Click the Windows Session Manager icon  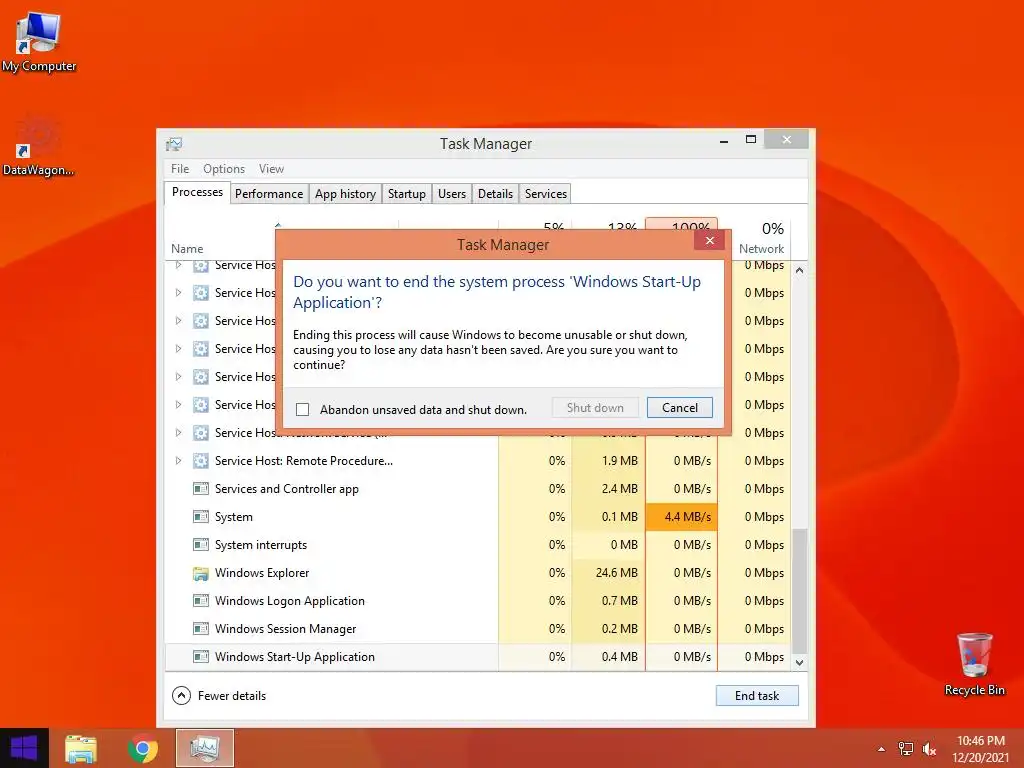click(200, 628)
